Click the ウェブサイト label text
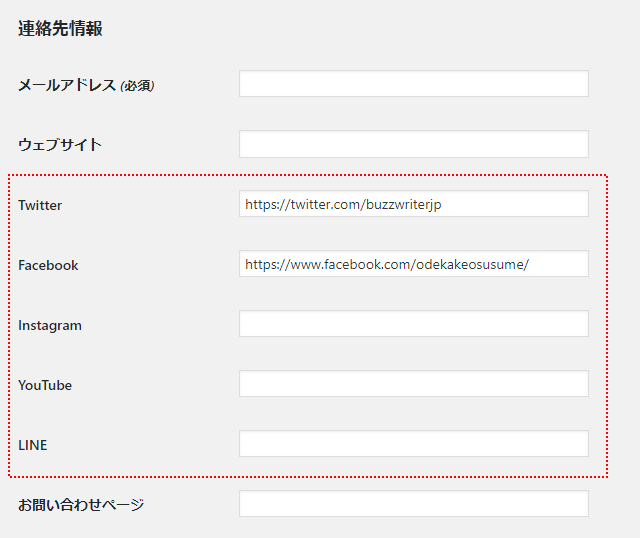 coord(60,144)
